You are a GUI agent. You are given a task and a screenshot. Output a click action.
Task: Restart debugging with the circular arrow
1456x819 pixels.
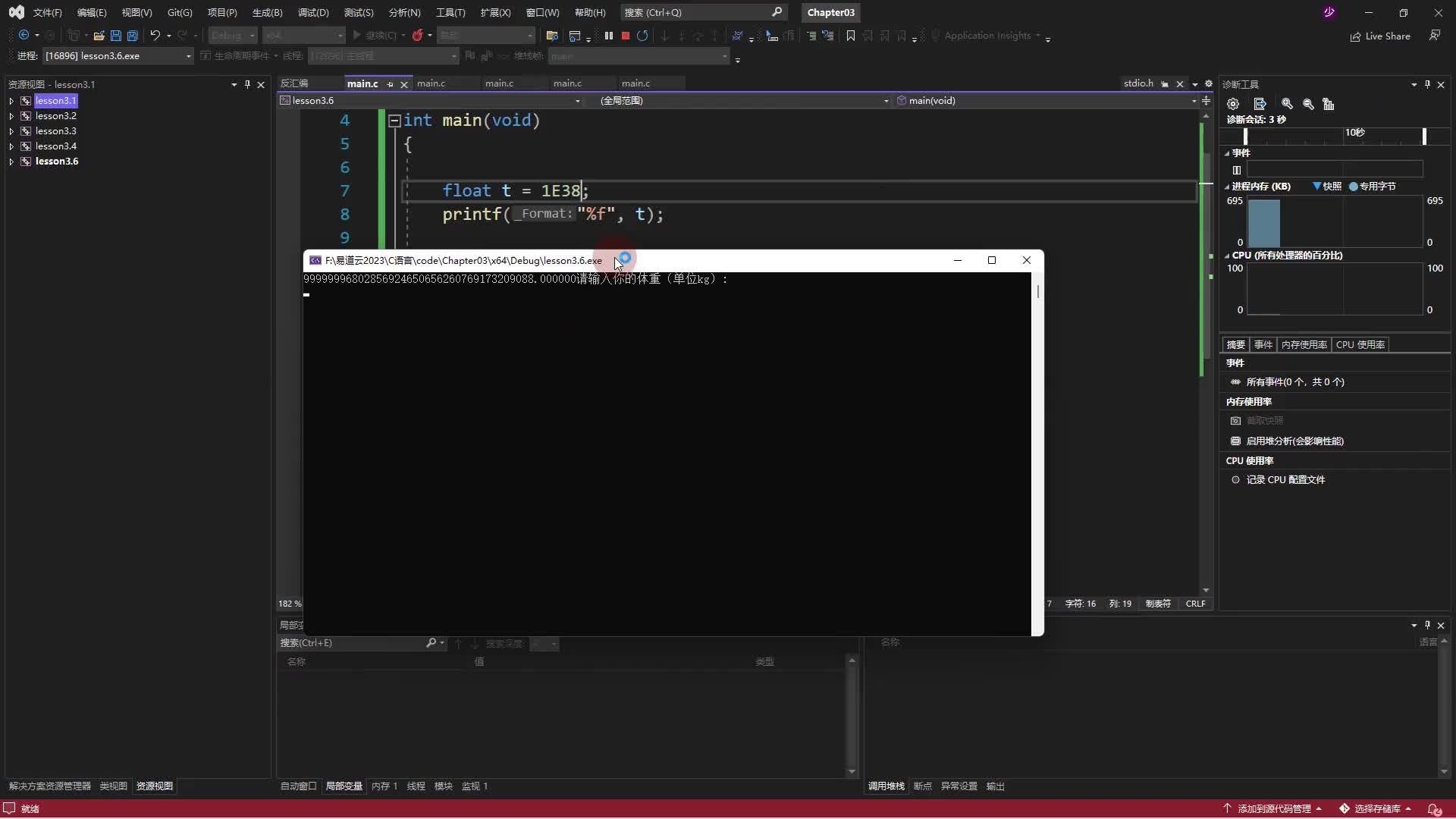[642, 36]
